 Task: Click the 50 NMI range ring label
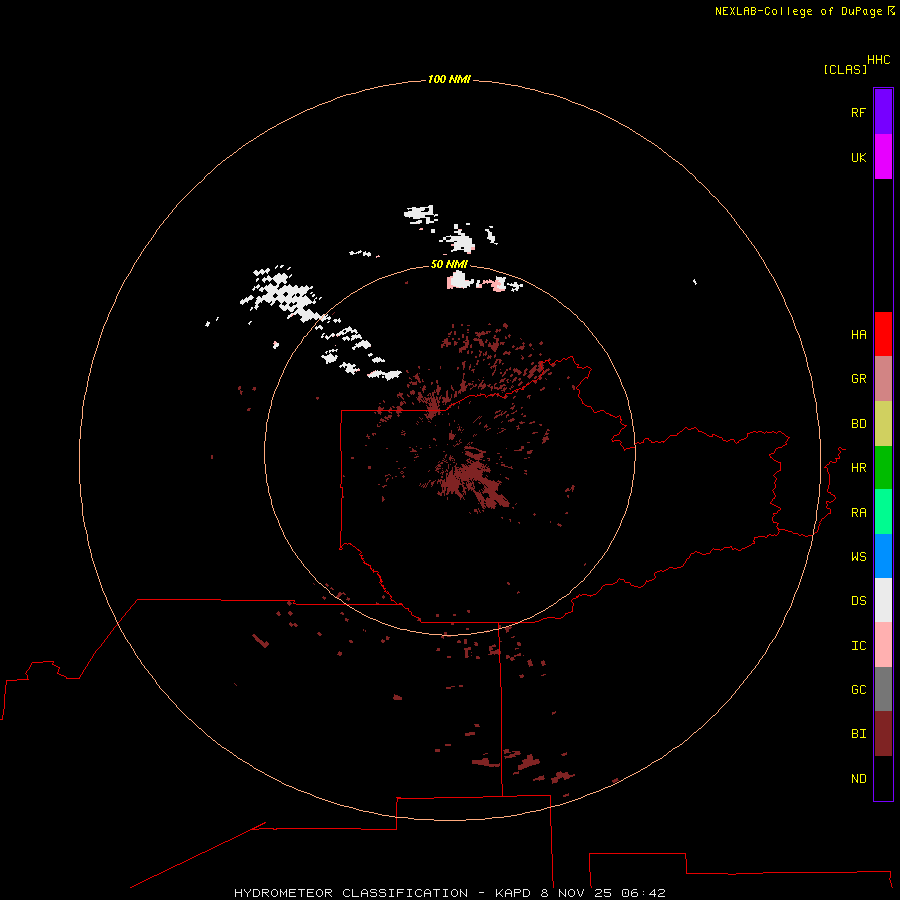click(449, 264)
